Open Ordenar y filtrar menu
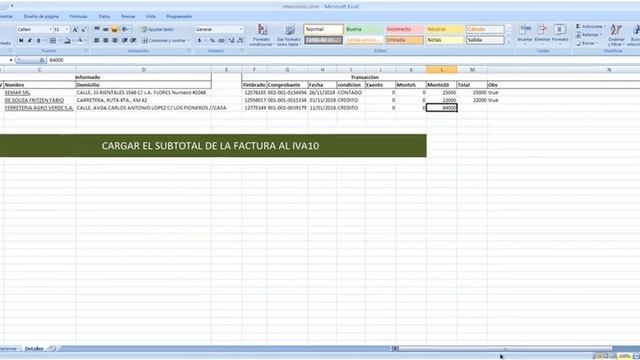640x360 pixels. [616, 35]
